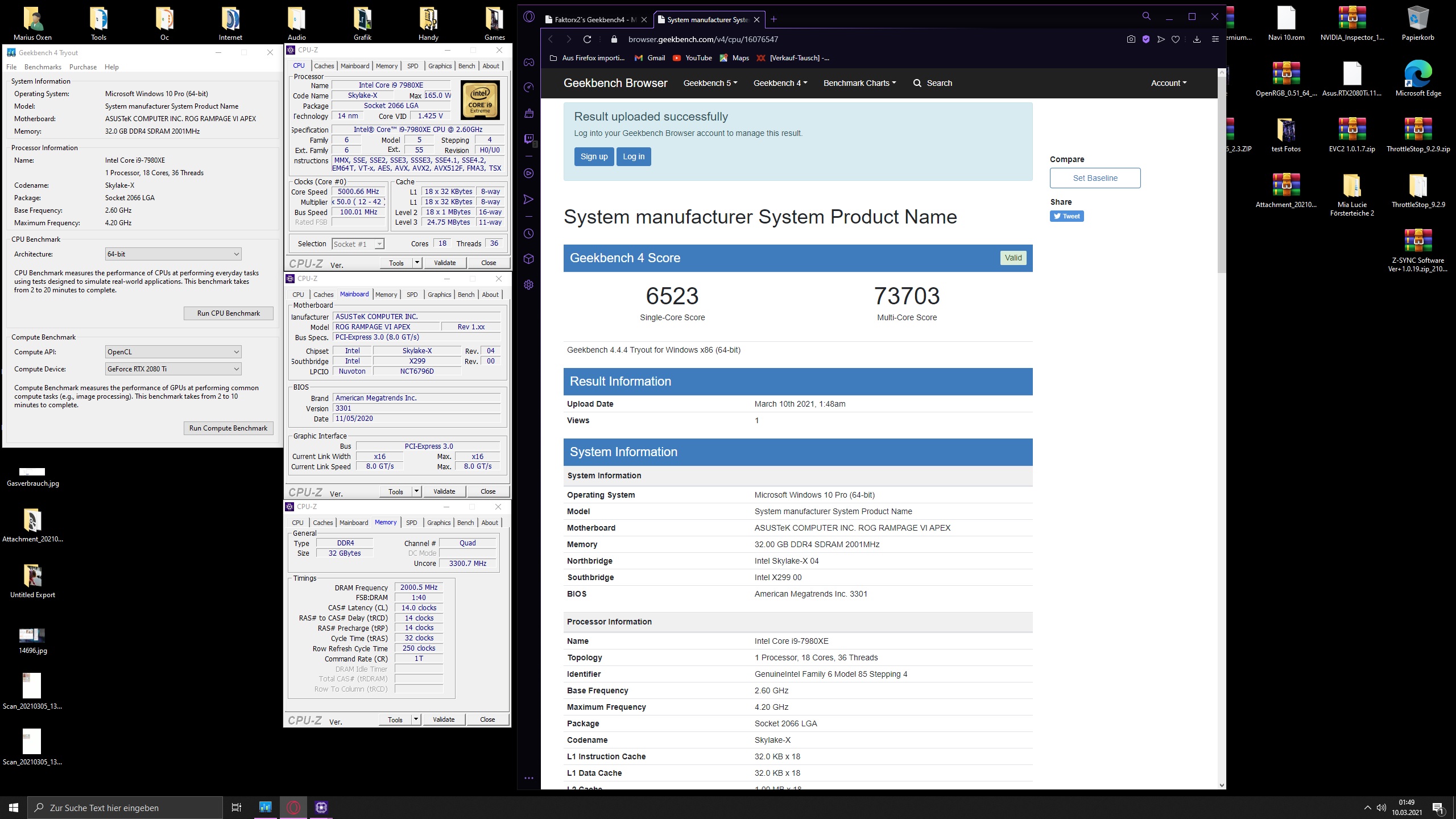
Task: Open the Compute Device GeForce dropdown
Action: (173, 369)
